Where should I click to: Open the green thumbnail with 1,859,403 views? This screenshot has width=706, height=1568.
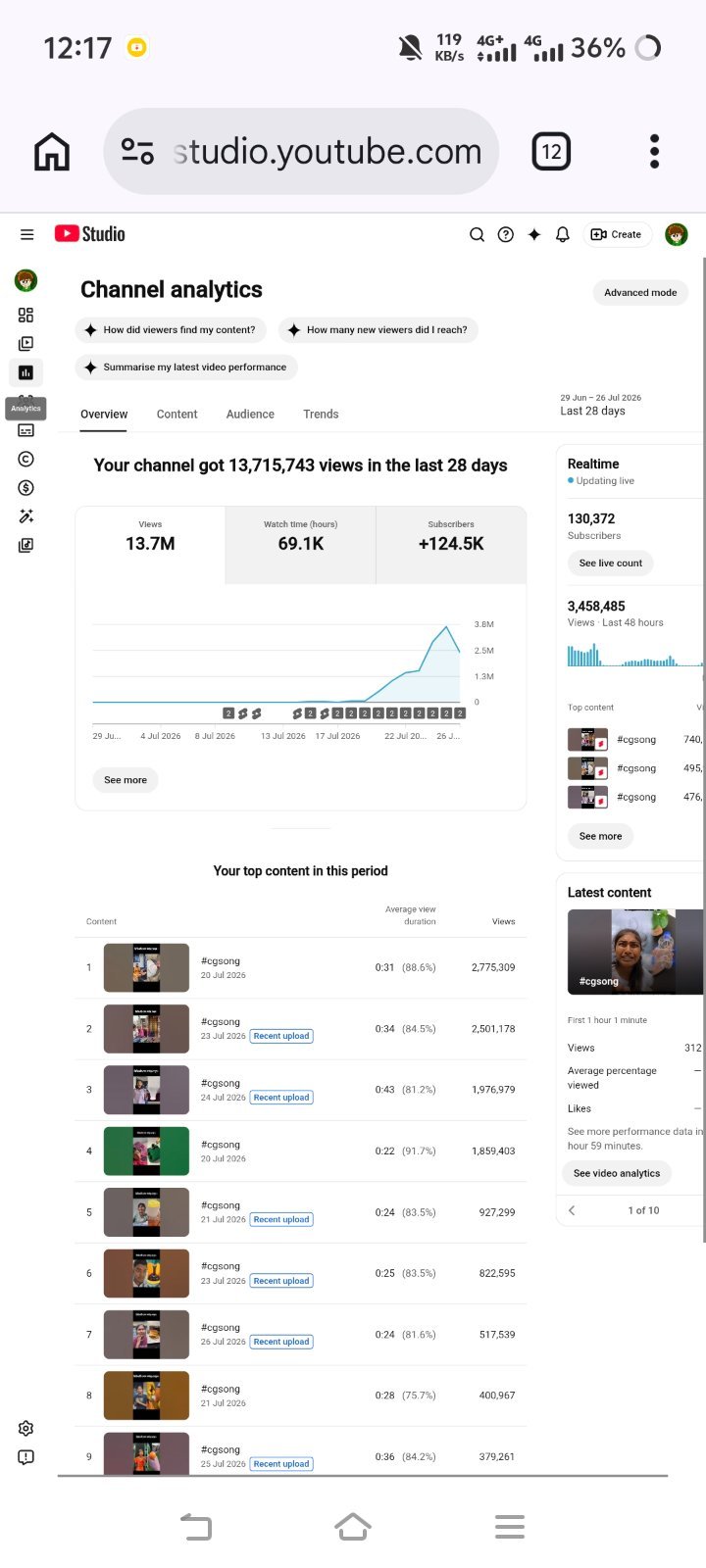[x=146, y=1151]
